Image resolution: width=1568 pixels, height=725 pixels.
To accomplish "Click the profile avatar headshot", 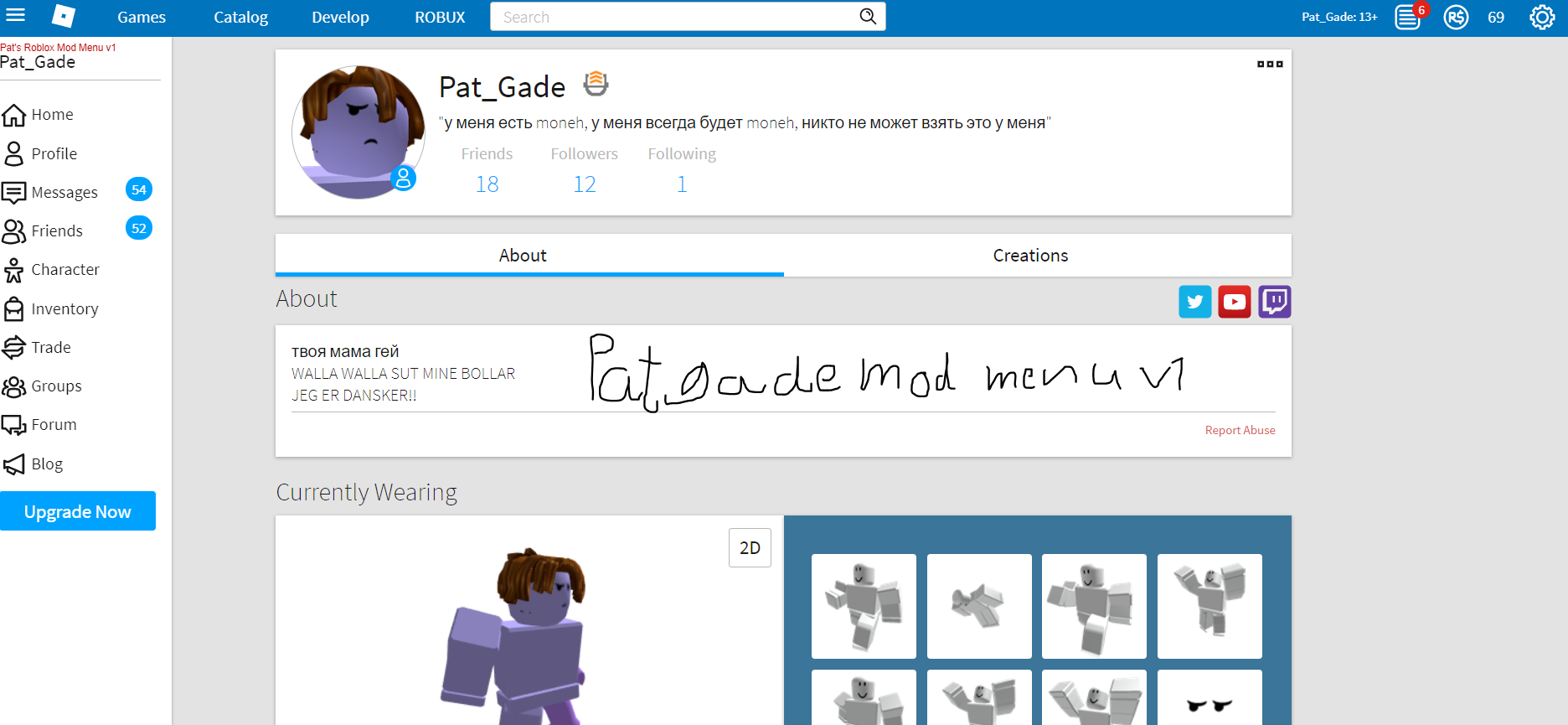I will (x=358, y=132).
